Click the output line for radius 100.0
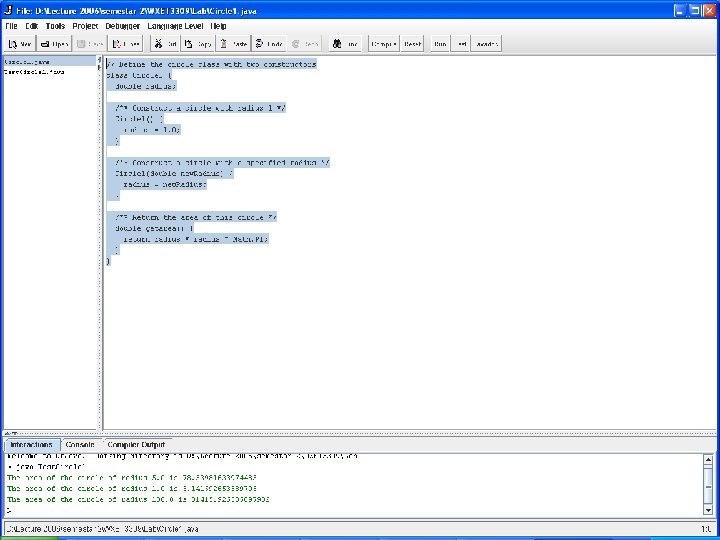This screenshot has height=540, width=720. 138,500
